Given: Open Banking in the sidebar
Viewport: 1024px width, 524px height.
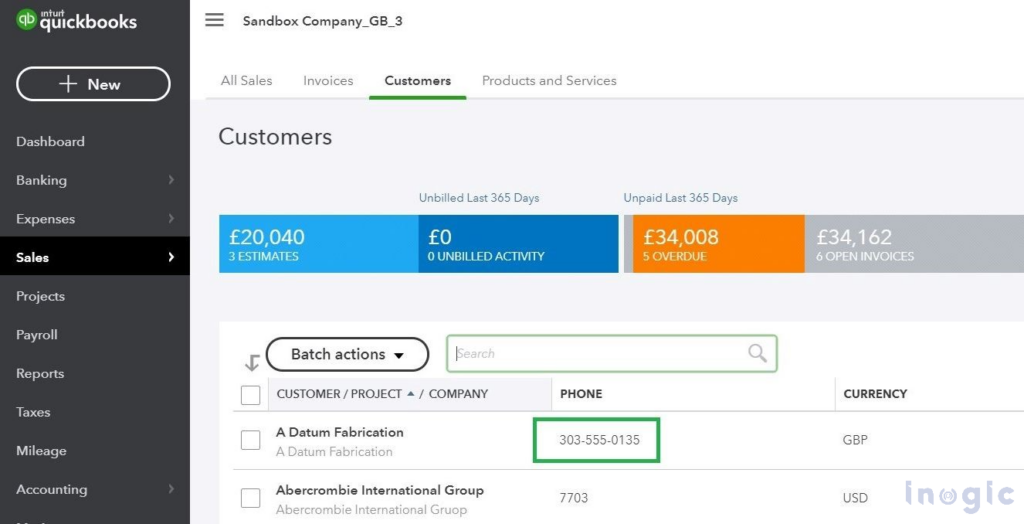Looking at the screenshot, I should (x=41, y=180).
